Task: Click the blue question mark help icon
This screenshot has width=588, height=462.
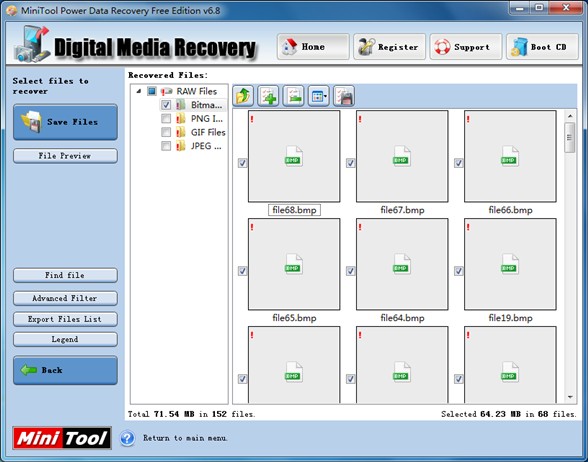Action: point(128,438)
